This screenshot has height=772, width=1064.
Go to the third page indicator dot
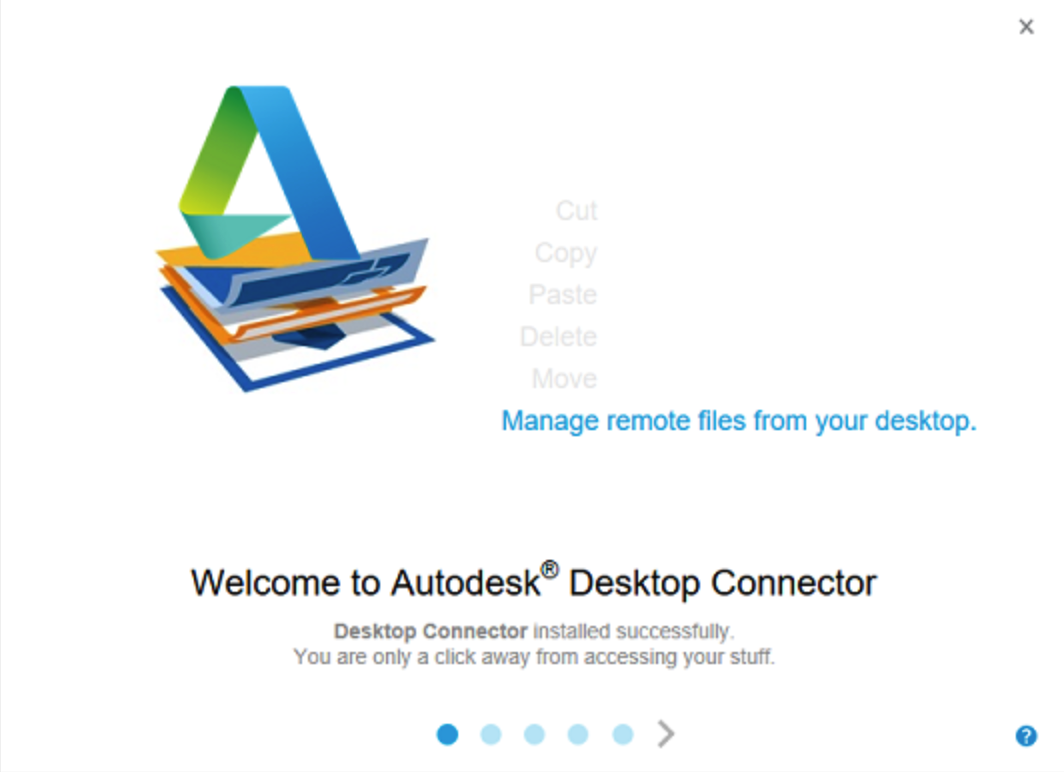point(535,734)
